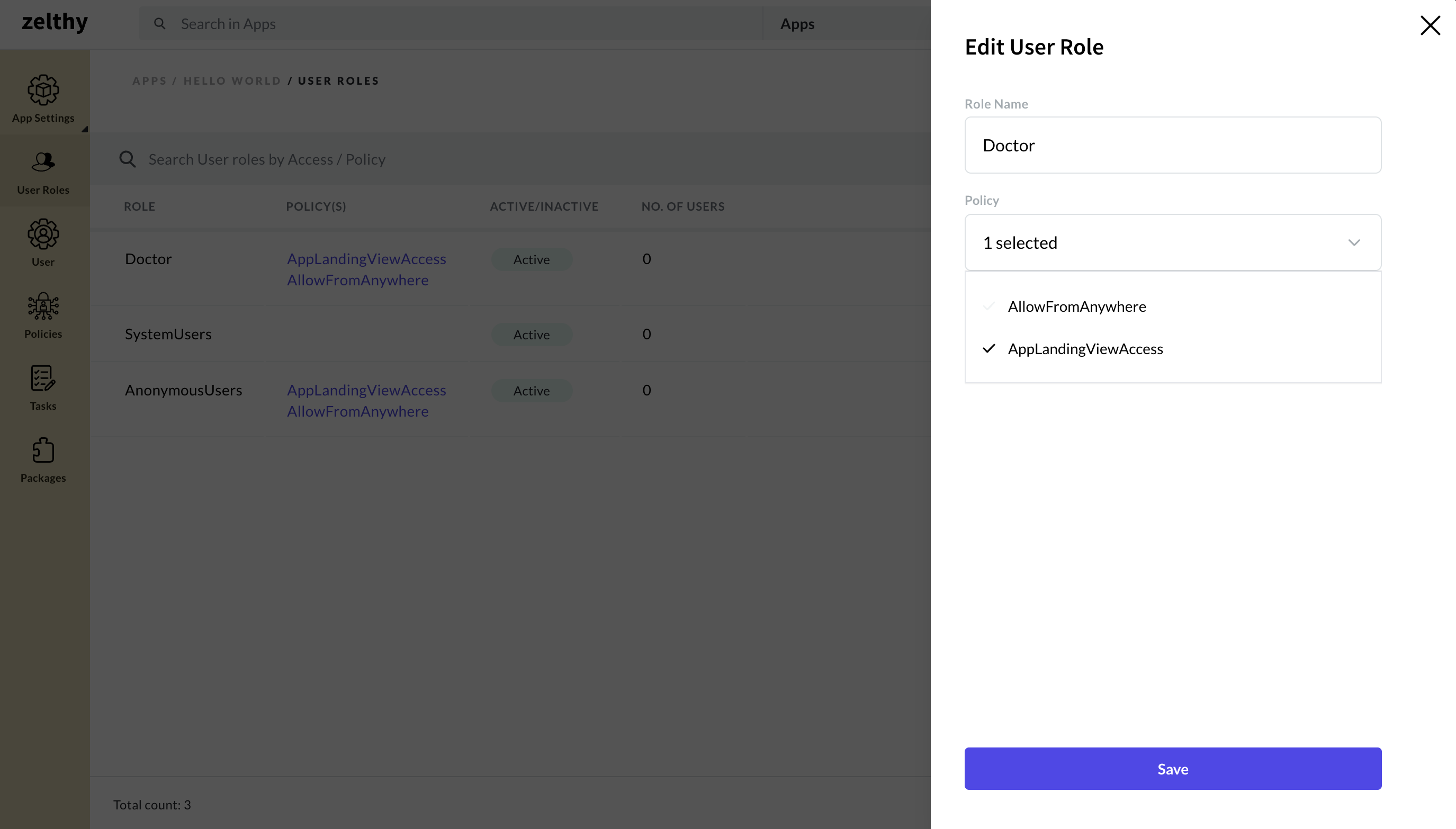Expand the App Settings submenu triangle
This screenshot has width=1456, height=829.
click(x=85, y=129)
